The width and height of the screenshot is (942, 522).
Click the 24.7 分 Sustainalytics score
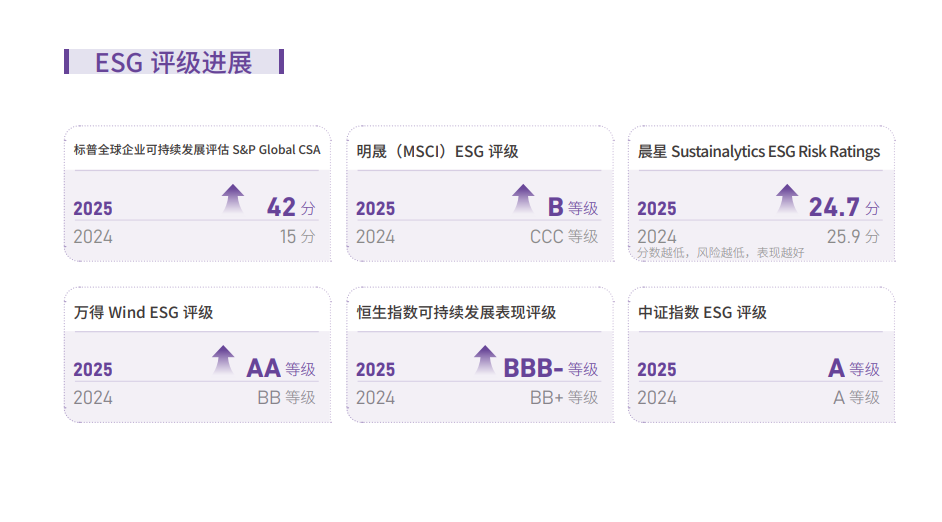[844, 208]
